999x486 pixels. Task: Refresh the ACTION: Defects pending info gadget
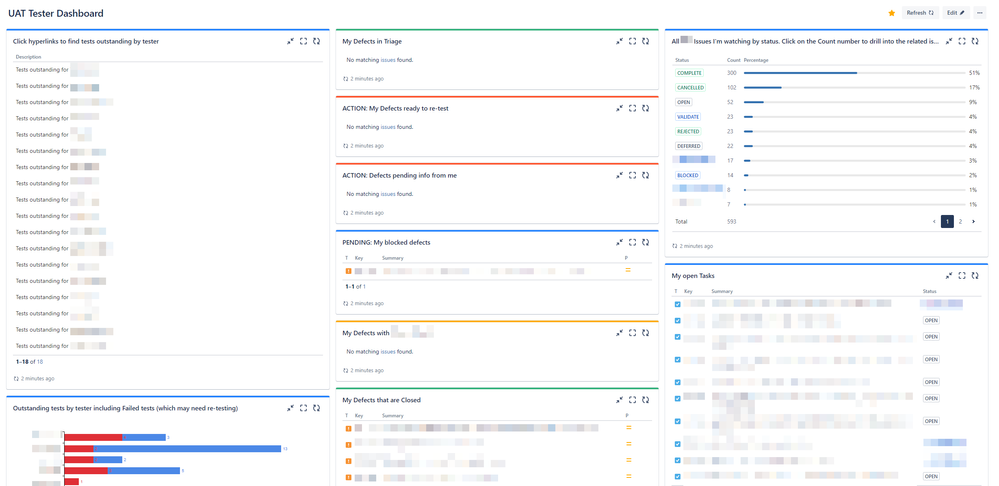click(645, 175)
